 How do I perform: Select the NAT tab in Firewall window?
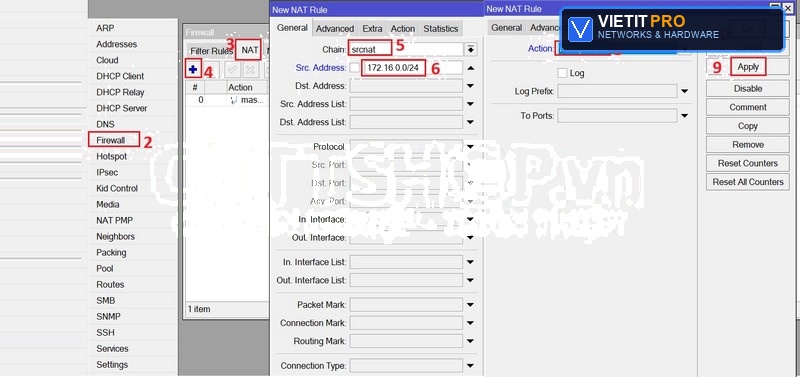[x=250, y=51]
